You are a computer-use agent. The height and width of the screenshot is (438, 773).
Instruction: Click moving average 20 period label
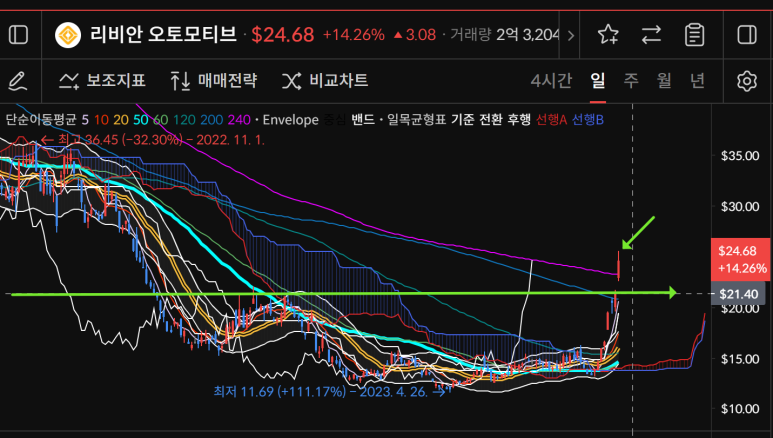tap(121, 120)
